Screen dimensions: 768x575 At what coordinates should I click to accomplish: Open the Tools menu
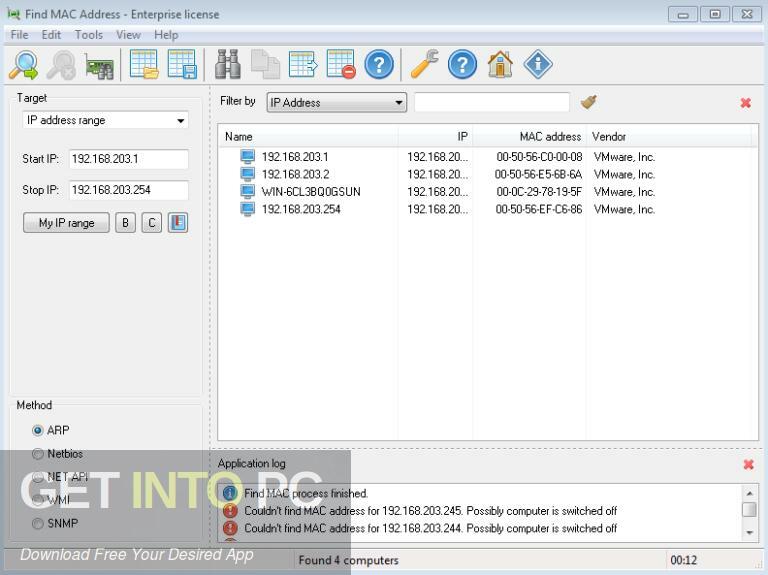click(89, 35)
